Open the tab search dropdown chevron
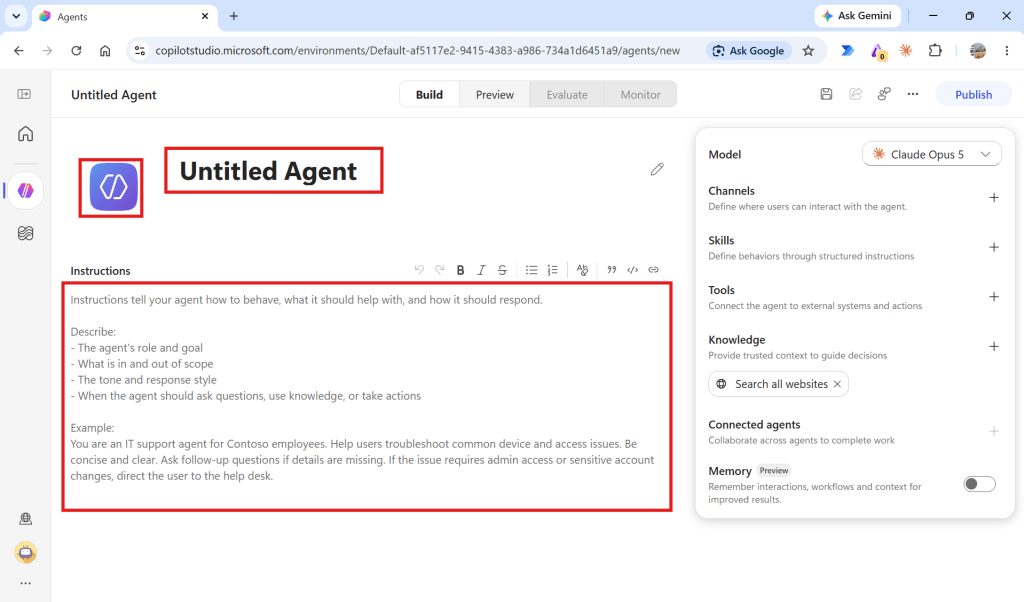This screenshot has height=602, width=1024. point(16,16)
